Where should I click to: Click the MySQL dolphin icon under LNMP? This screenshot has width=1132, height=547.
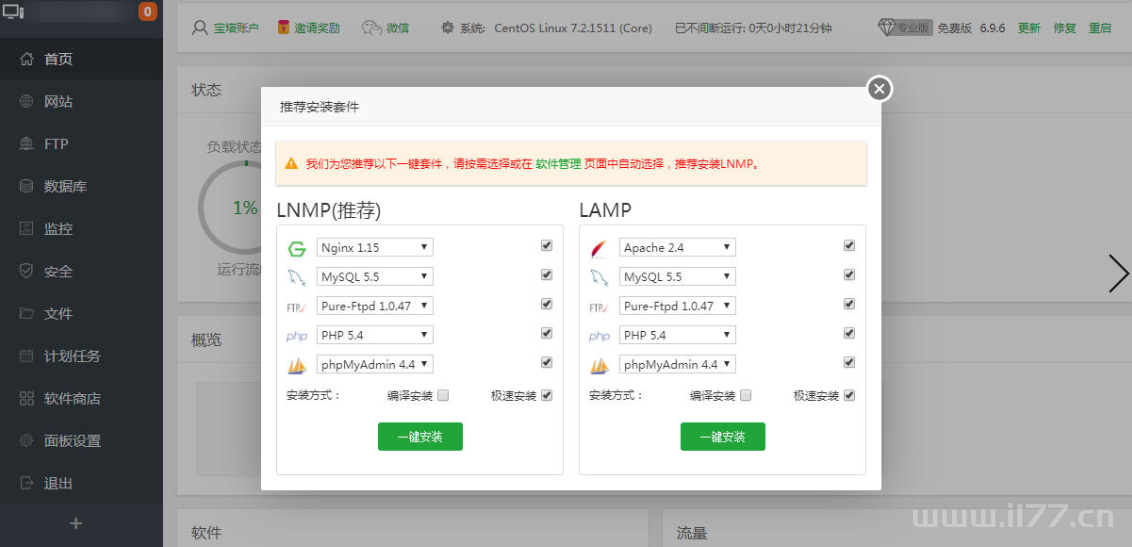pyautogui.click(x=297, y=278)
